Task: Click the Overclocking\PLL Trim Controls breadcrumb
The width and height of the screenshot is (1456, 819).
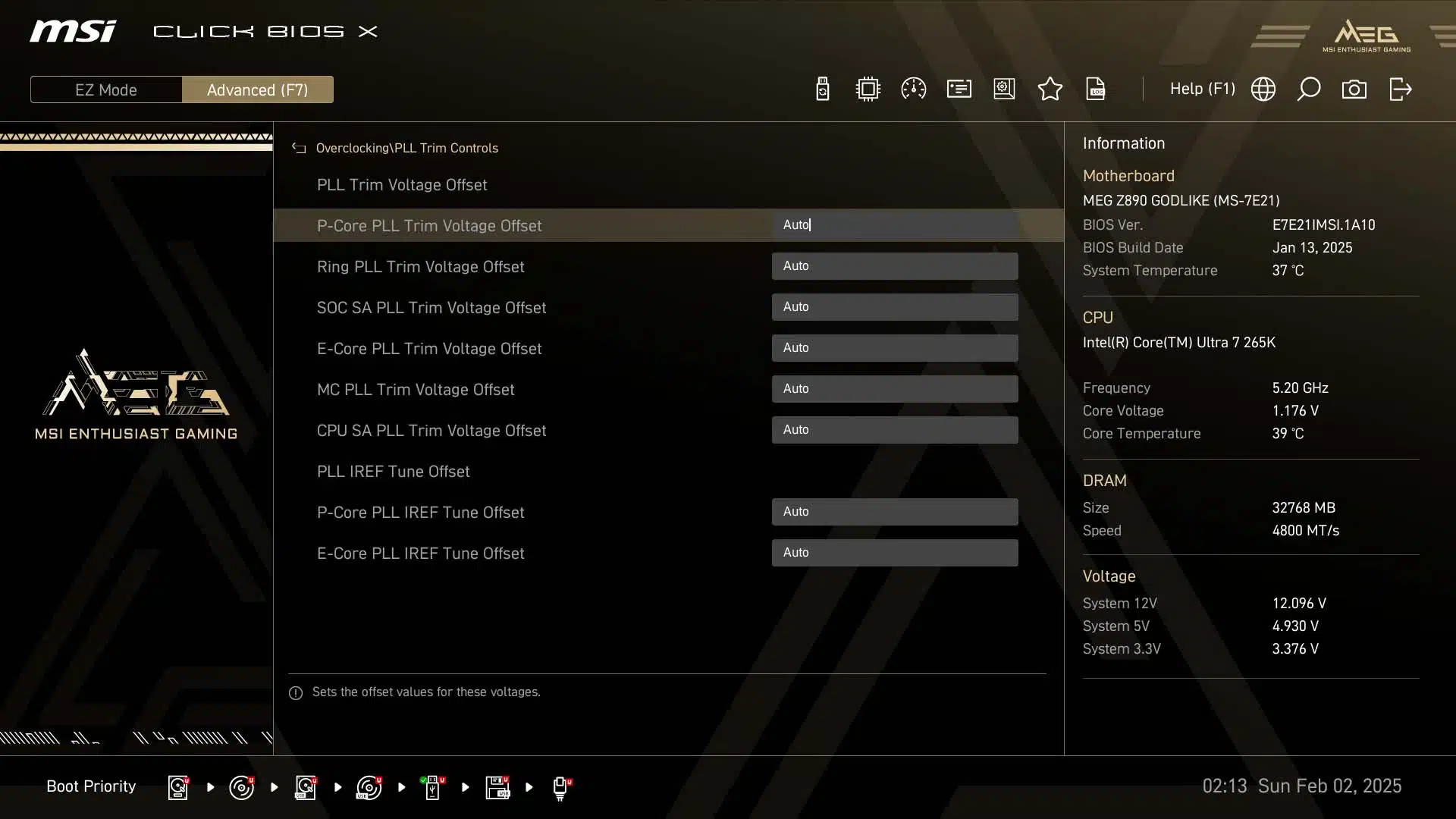Action: (407, 148)
